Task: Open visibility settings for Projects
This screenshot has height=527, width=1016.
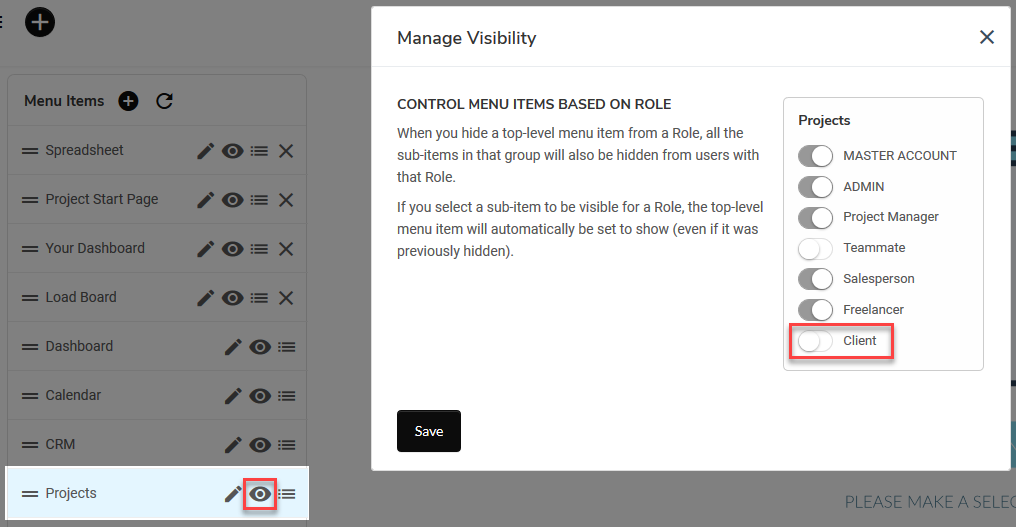Action: 260,494
